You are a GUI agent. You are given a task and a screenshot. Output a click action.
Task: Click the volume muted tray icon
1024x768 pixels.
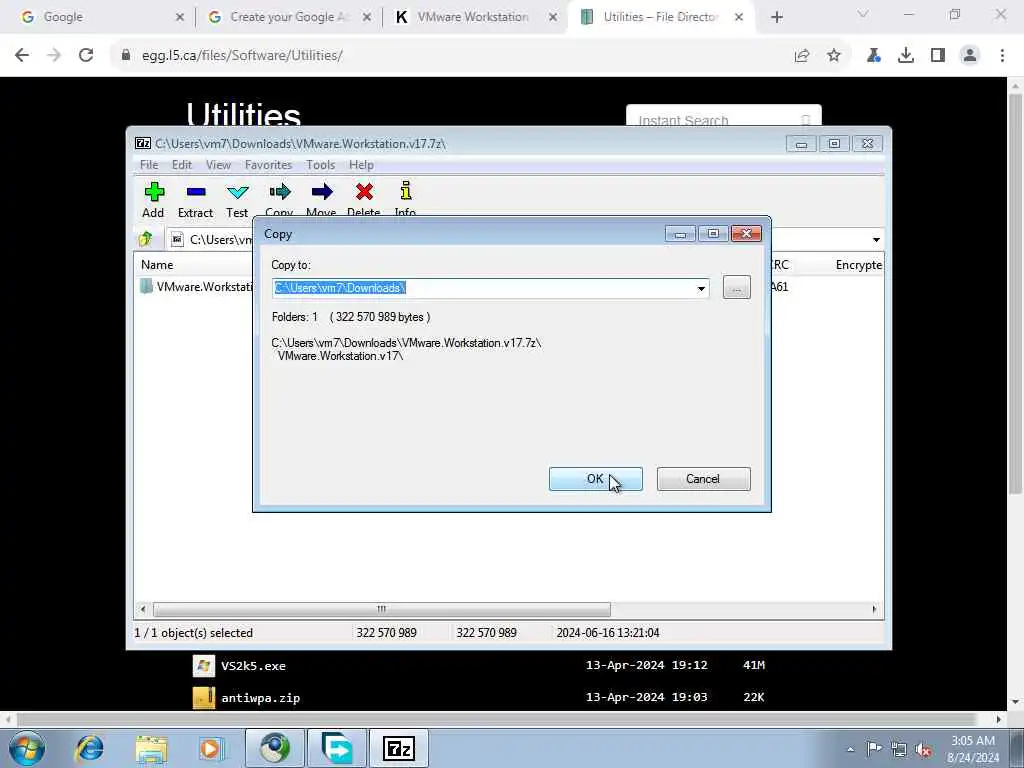pos(923,749)
